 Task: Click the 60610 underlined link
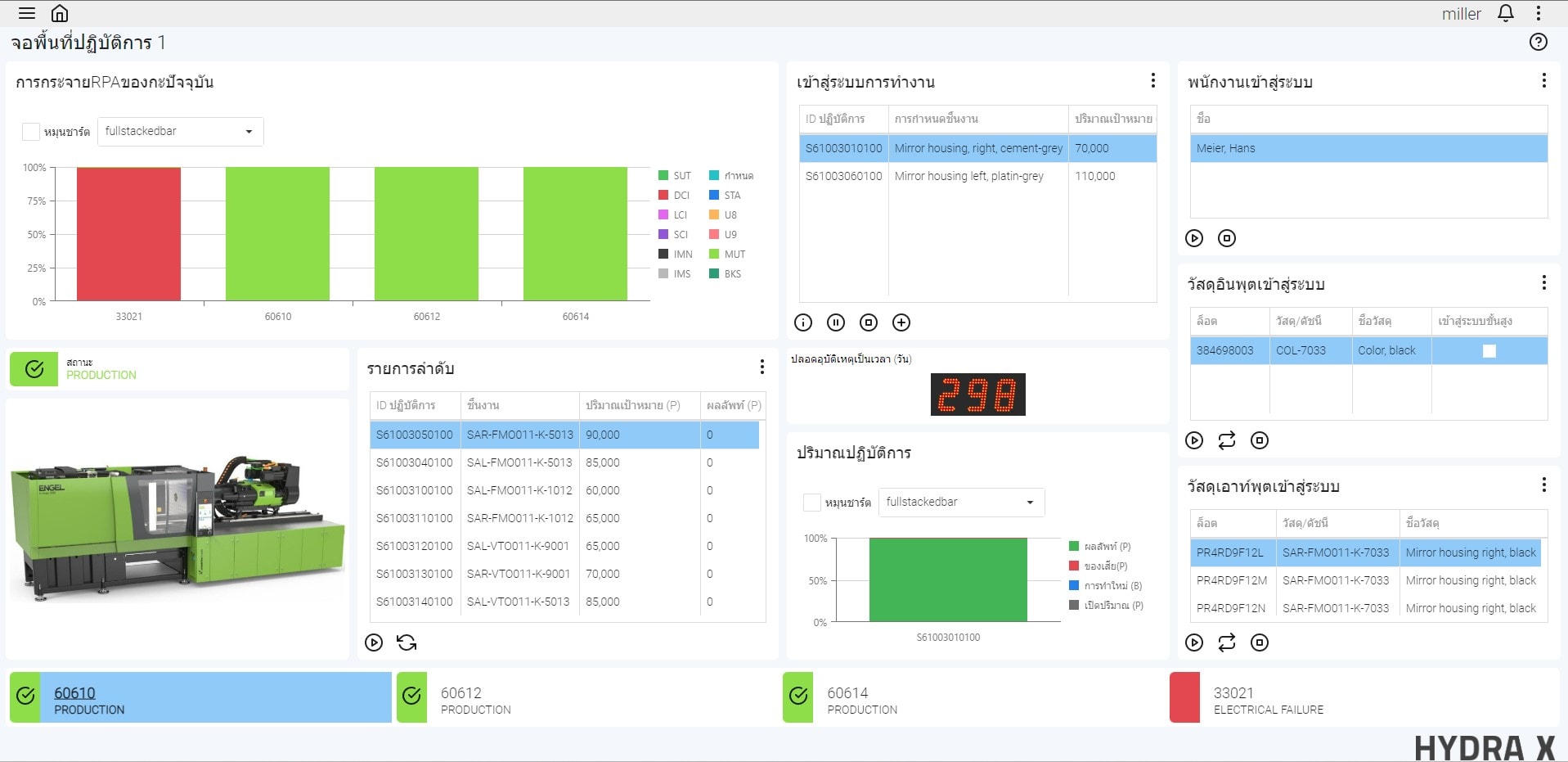74,692
